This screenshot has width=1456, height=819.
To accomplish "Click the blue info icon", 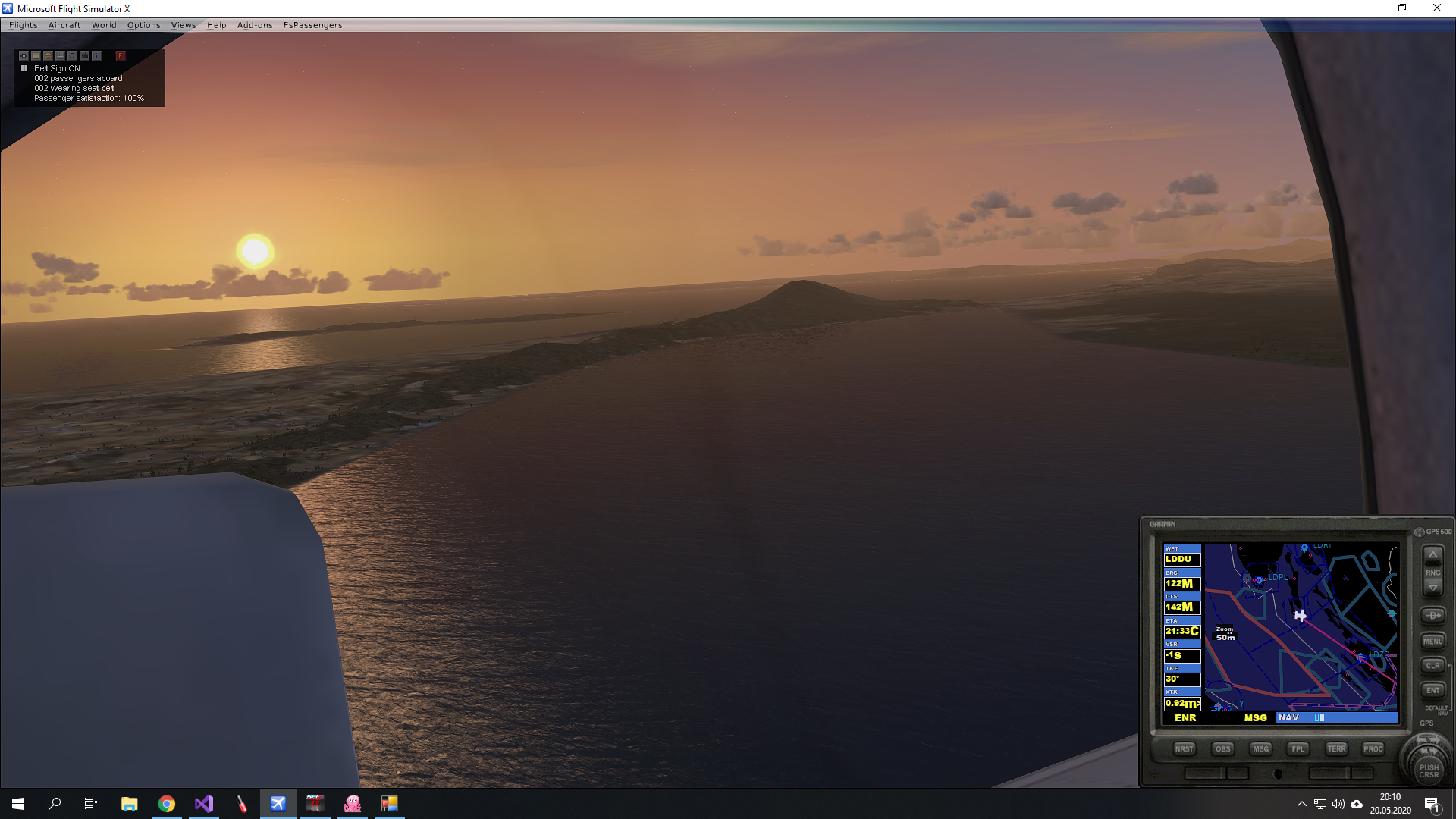I will tap(96, 56).
